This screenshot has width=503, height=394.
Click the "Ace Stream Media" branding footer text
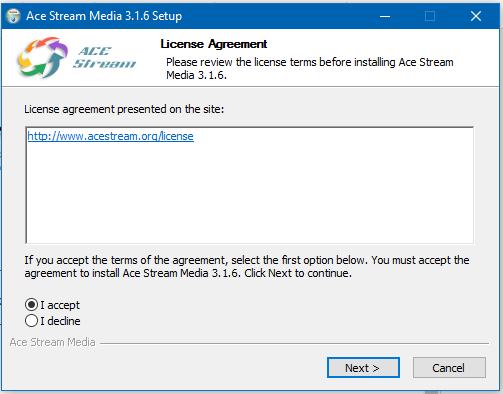click(52, 342)
